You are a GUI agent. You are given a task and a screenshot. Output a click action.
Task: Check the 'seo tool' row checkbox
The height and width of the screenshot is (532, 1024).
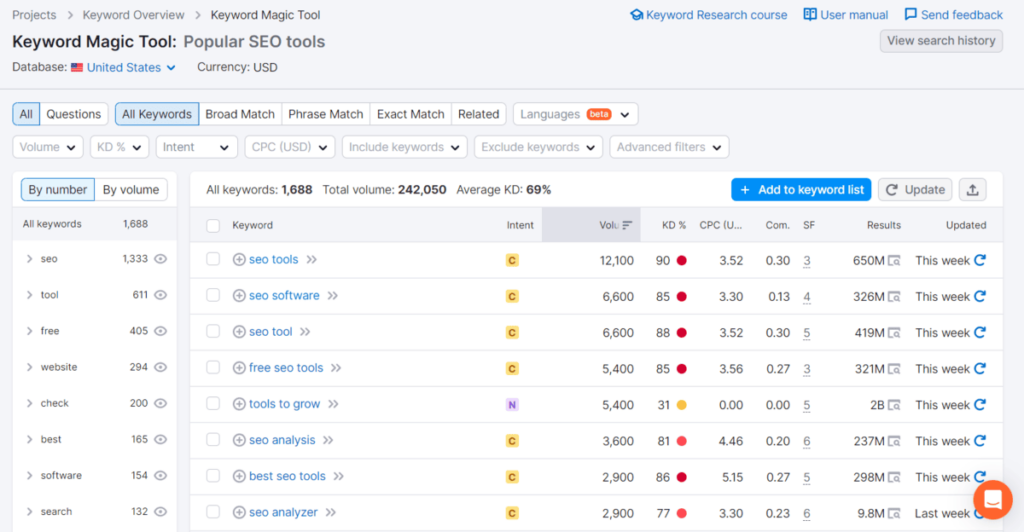213,331
